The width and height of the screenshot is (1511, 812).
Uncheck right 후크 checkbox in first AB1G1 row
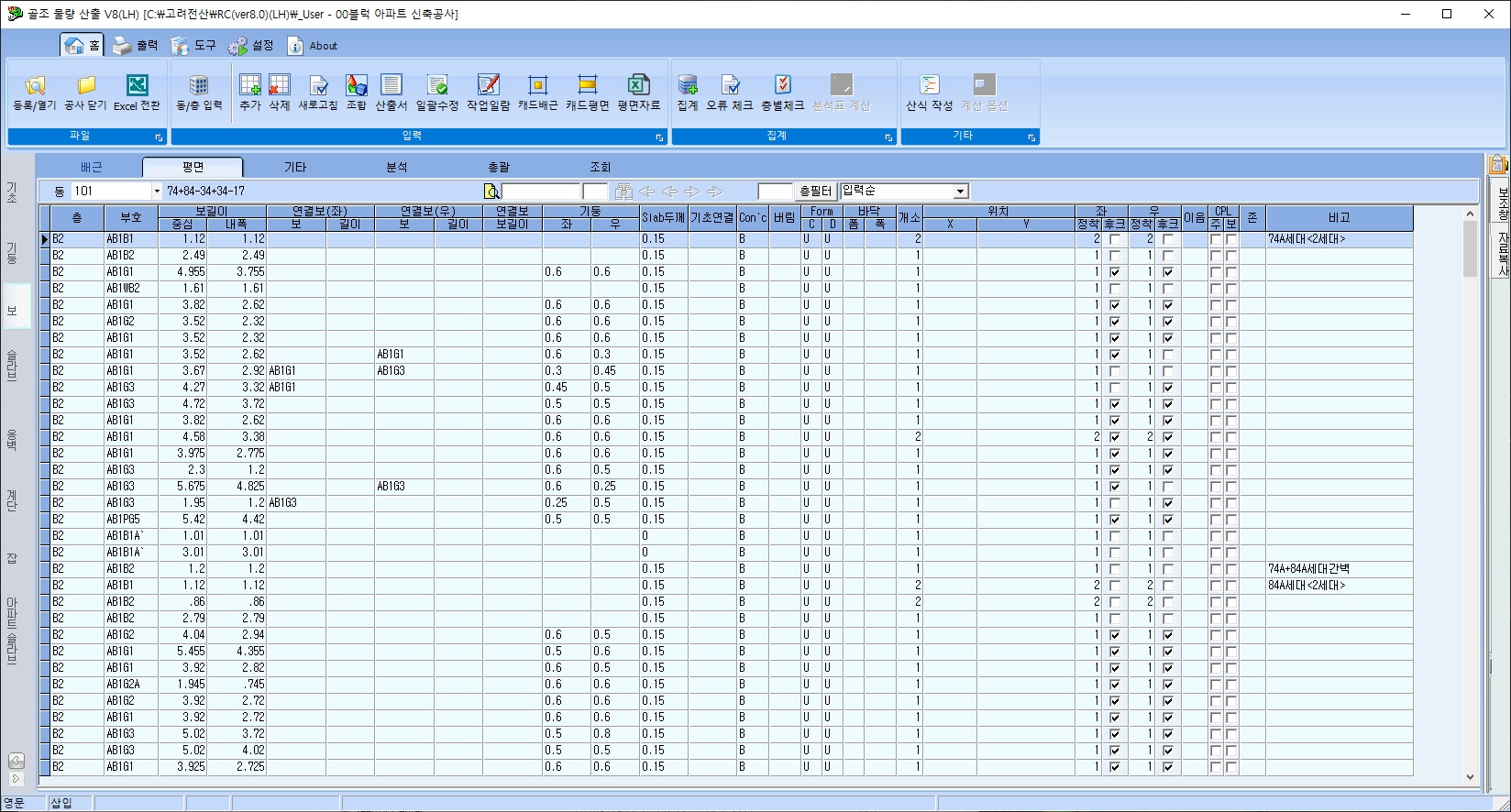point(1168,272)
